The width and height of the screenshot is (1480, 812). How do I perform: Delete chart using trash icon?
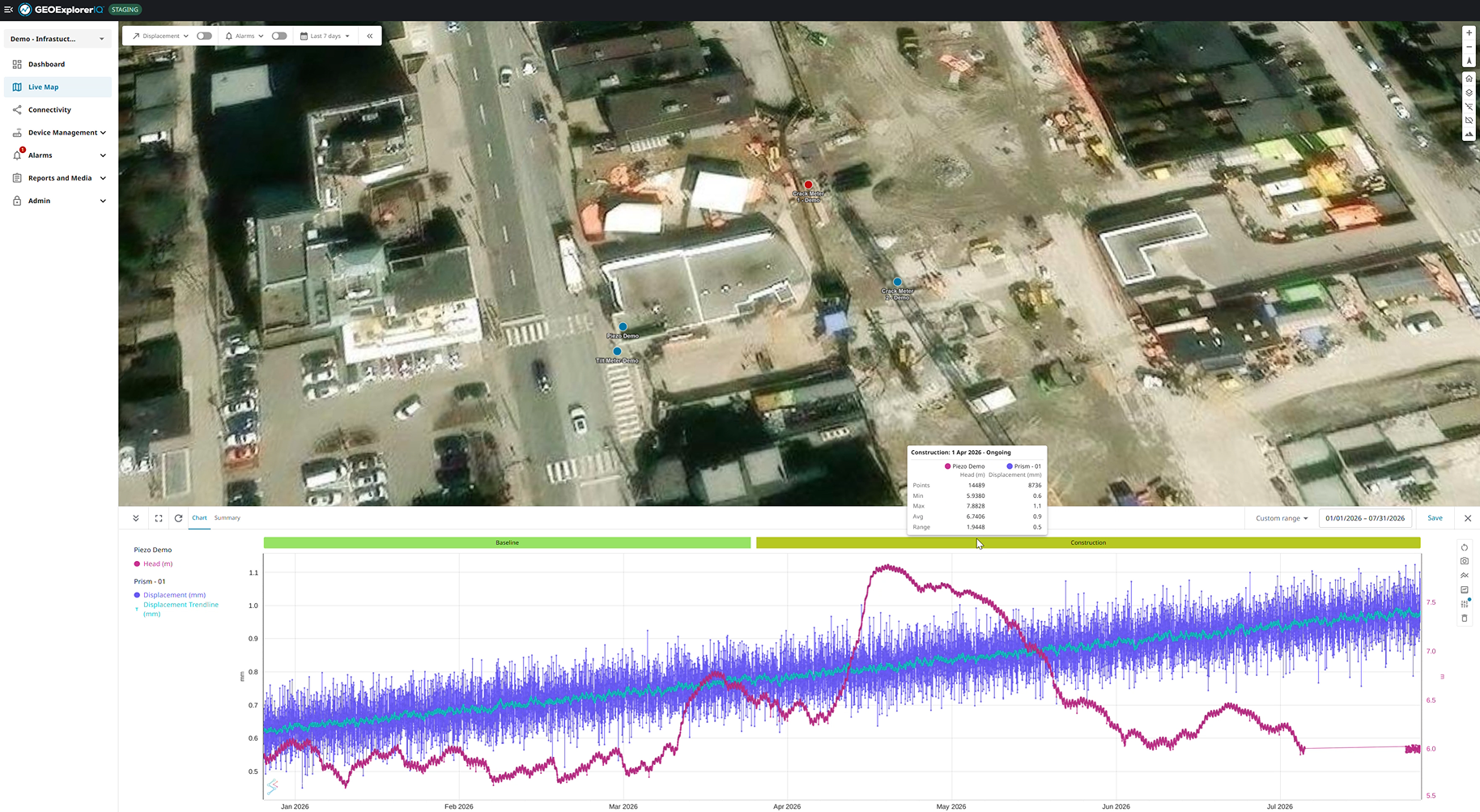point(1464,619)
